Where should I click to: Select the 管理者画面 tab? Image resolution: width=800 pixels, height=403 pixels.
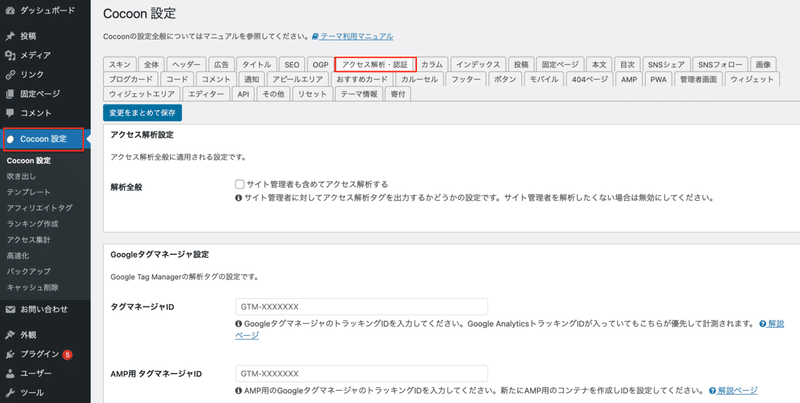click(698, 80)
